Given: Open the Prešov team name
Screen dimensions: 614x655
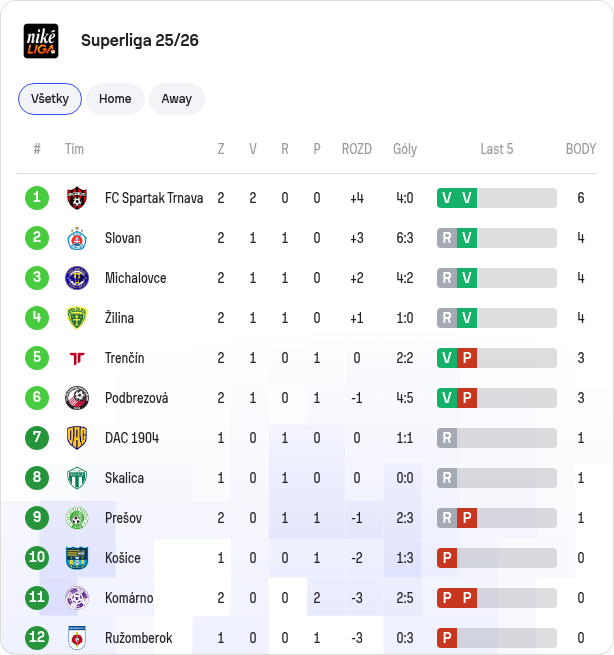Looking at the screenshot, I should (123, 518).
